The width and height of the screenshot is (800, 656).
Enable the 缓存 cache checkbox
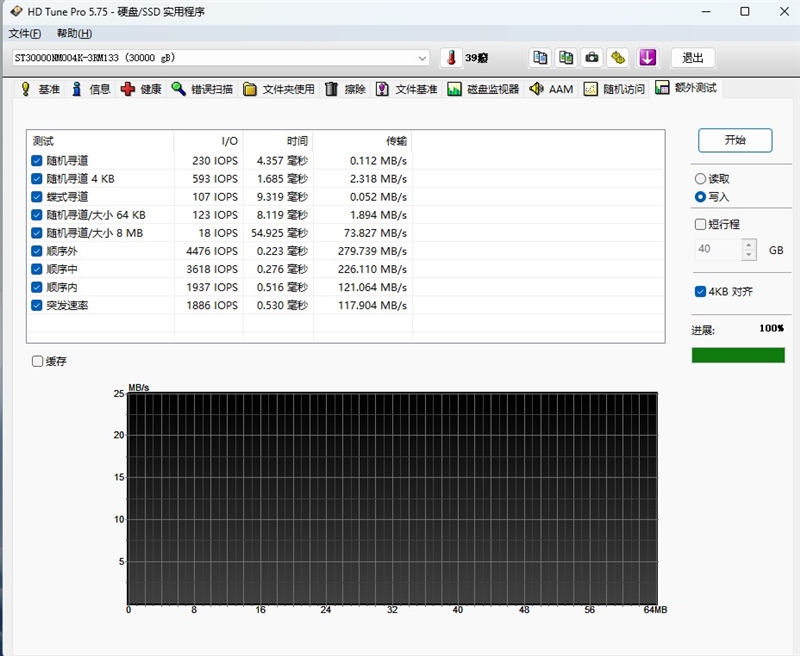[38, 361]
